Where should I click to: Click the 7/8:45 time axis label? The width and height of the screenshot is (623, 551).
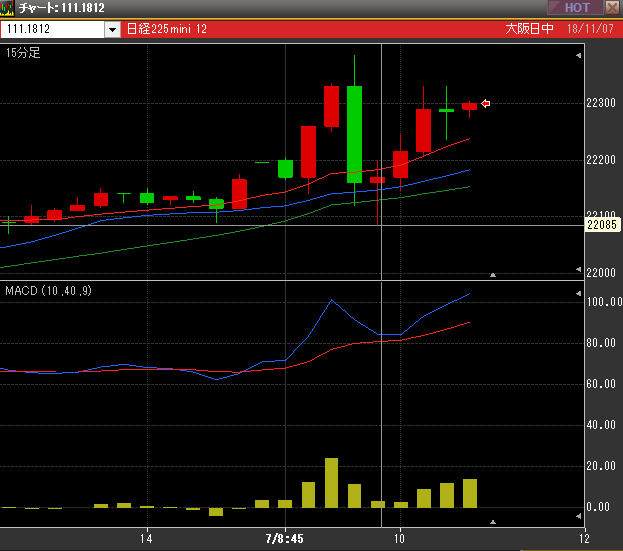[x=284, y=539]
